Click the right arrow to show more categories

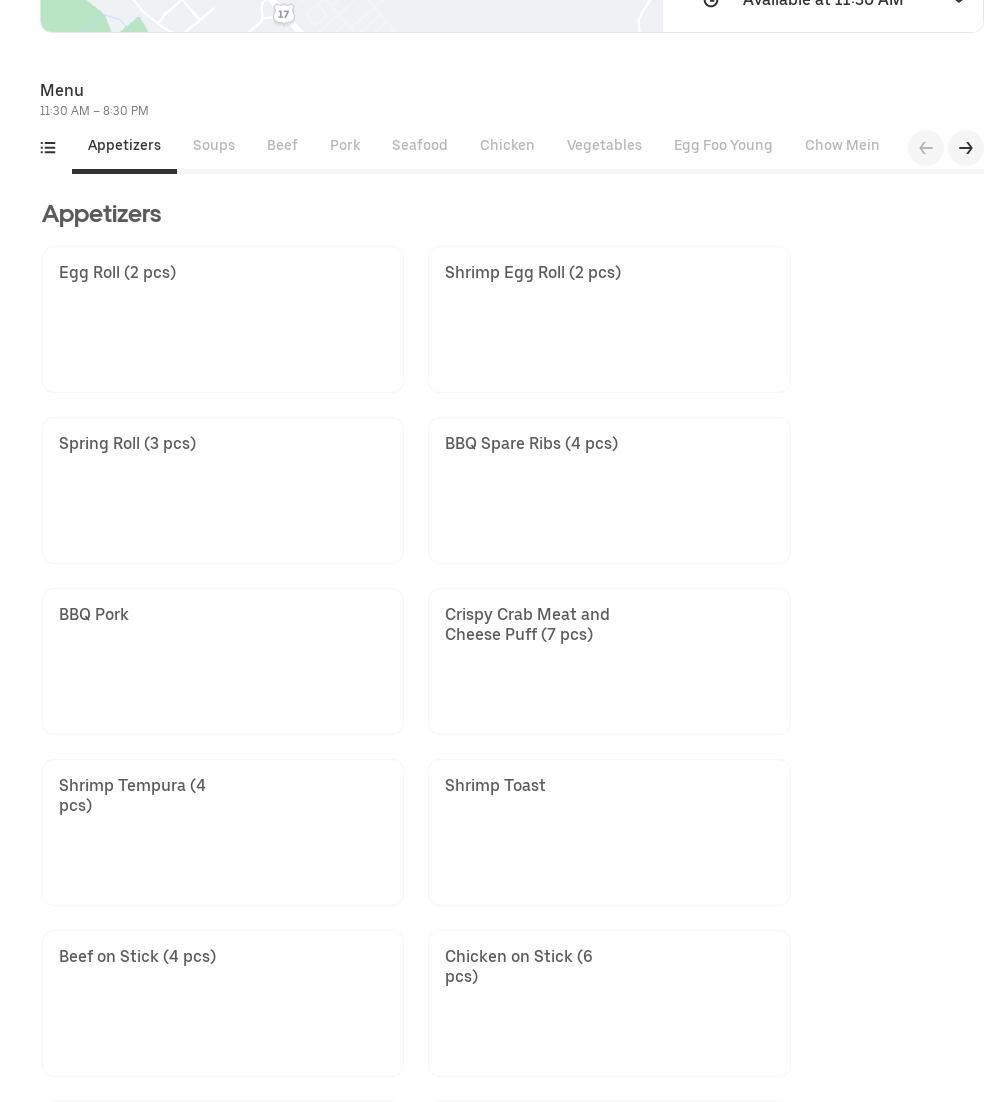pyautogui.click(x=965, y=148)
